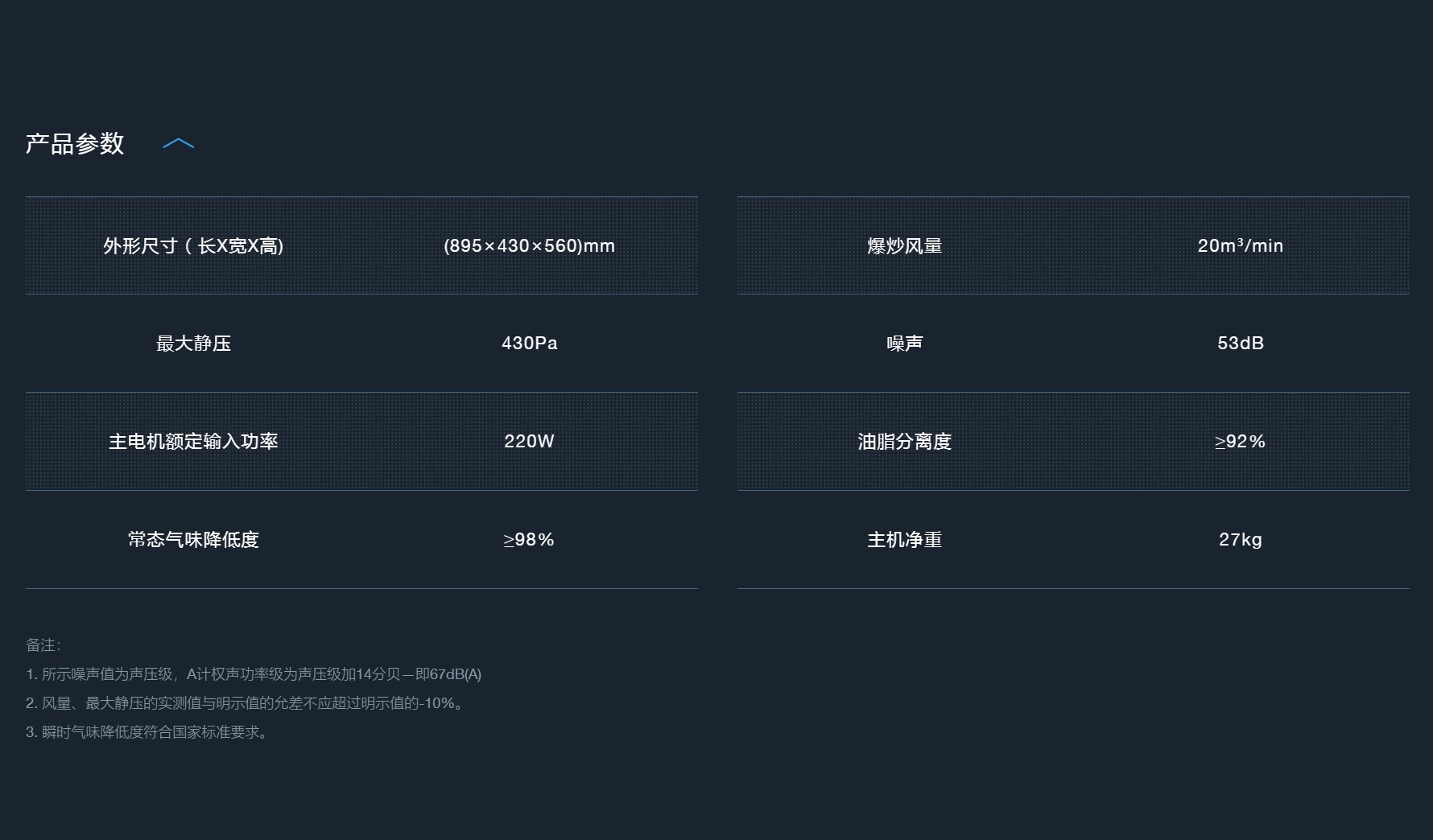
Task: Select the 220W power value
Action: (529, 442)
